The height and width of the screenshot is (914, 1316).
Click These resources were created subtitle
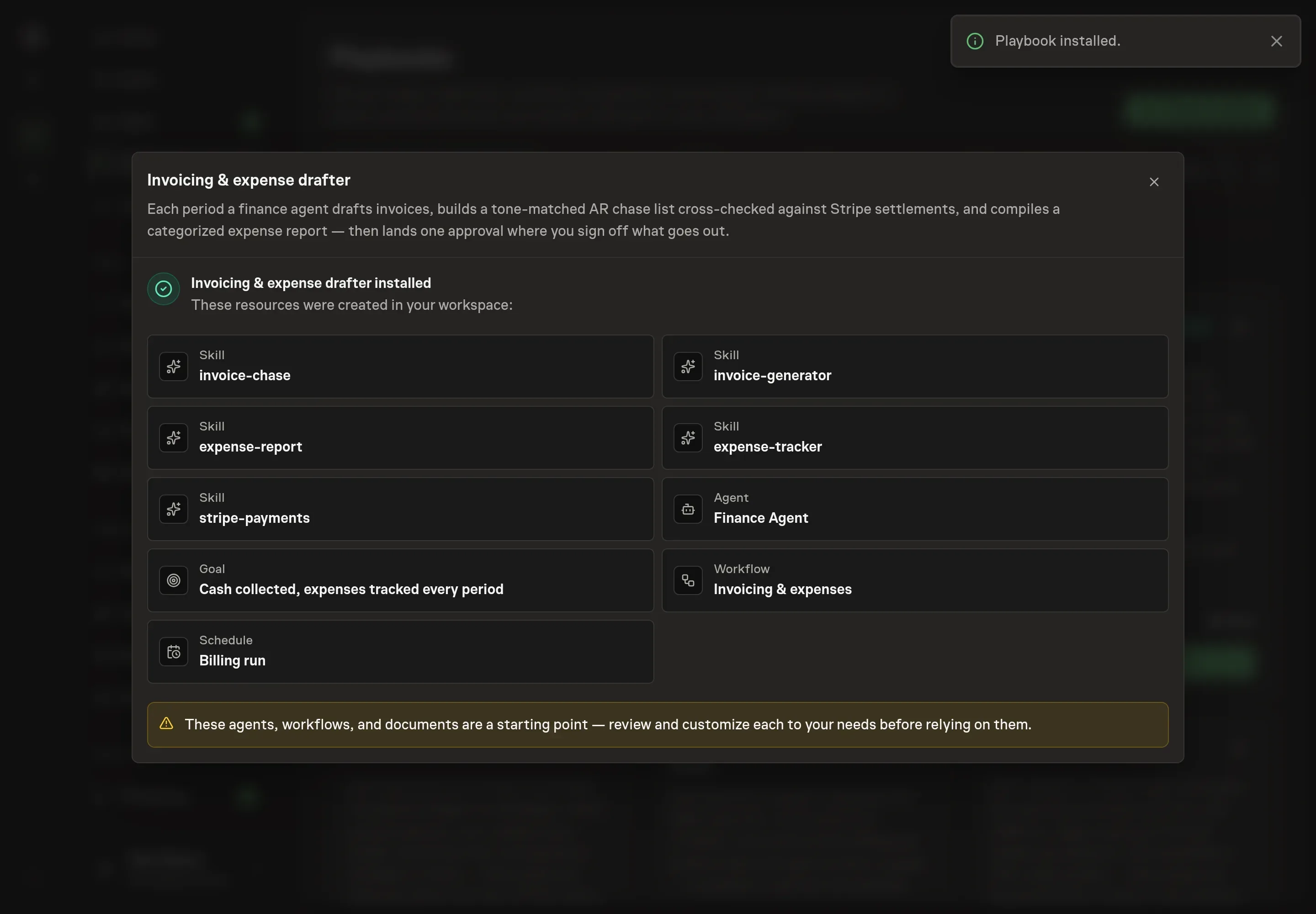click(352, 305)
